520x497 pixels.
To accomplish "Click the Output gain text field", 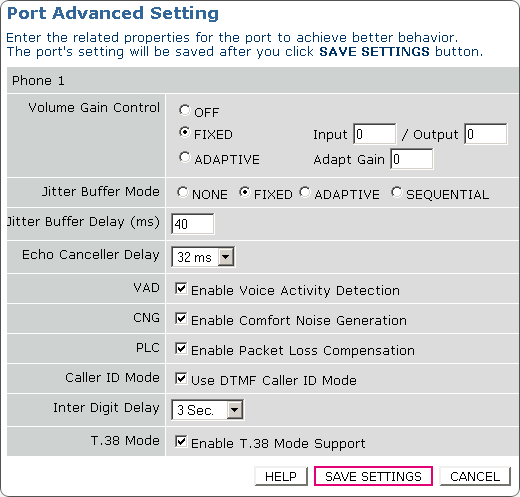I will [x=486, y=134].
